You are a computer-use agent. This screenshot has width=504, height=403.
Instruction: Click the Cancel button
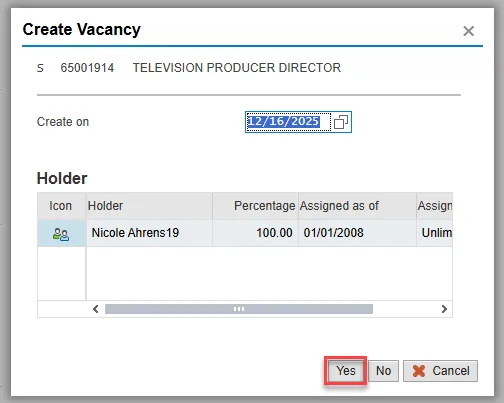pyautogui.click(x=440, y=371)
